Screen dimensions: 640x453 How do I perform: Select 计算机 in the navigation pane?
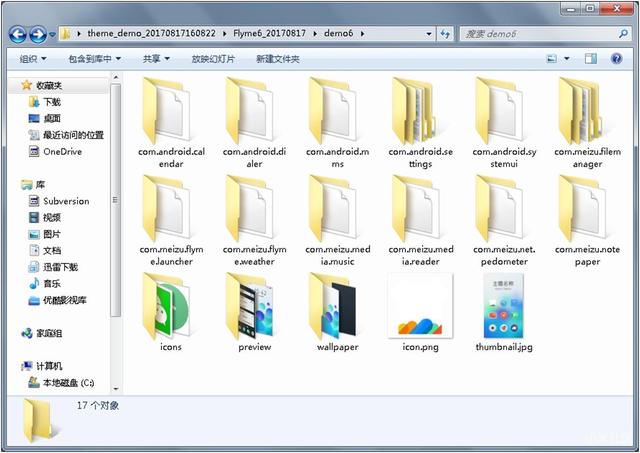point(49,366)
